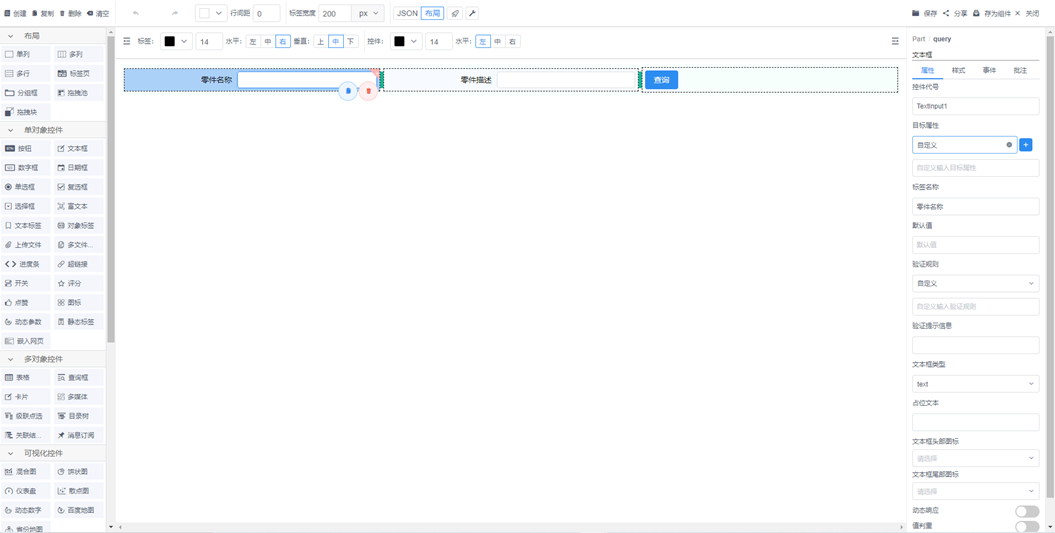1055x533 pixels.
Task: Select the 单列 single column layout
Action: [x=27, y=54]
